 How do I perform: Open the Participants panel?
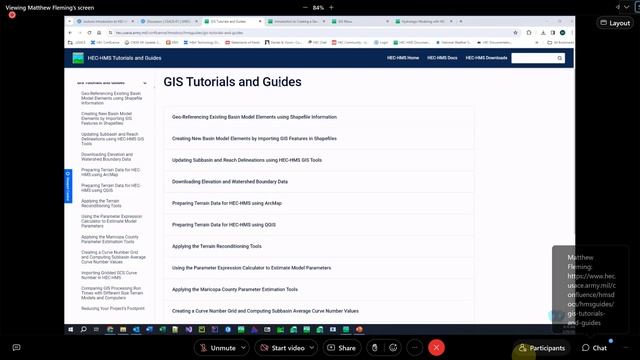pyautogui.click(x=542, y=348)
